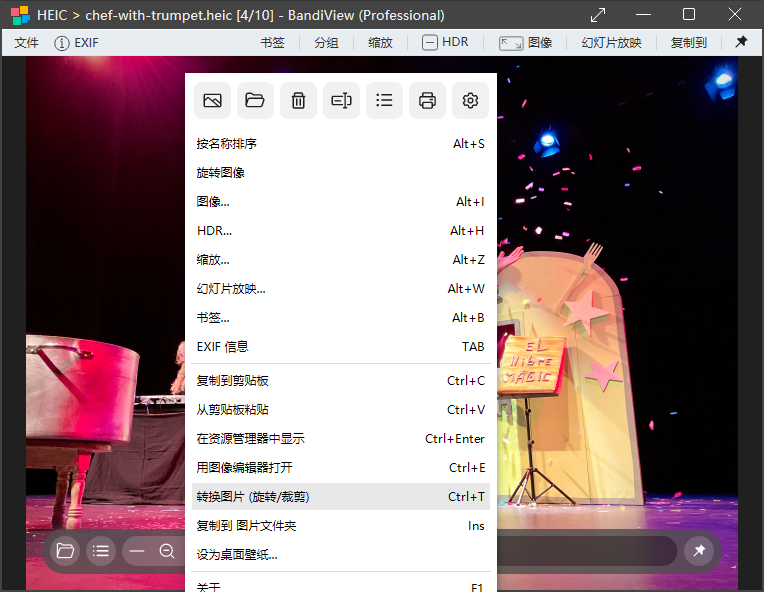Image resolution: width=764 pixels, height=592 pixels.
Task: Click the list icon in popup toolbar
Action: click(384, 100)
